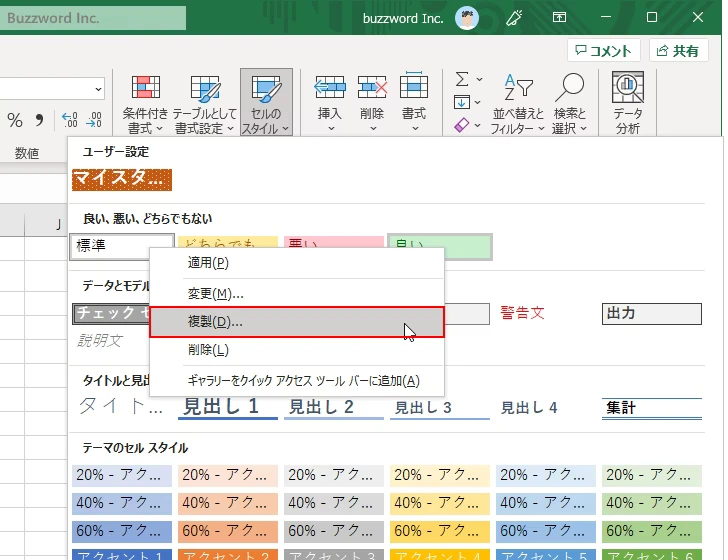728x560 pixels.
Task: Apply the 見出し 2 heading style
Action: pyautogui.click(x=334, y=408)
